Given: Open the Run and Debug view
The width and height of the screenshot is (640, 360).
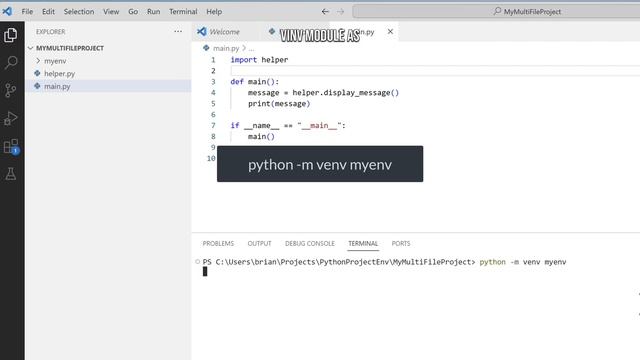Looking at the screenshot, I should [11, 118].
